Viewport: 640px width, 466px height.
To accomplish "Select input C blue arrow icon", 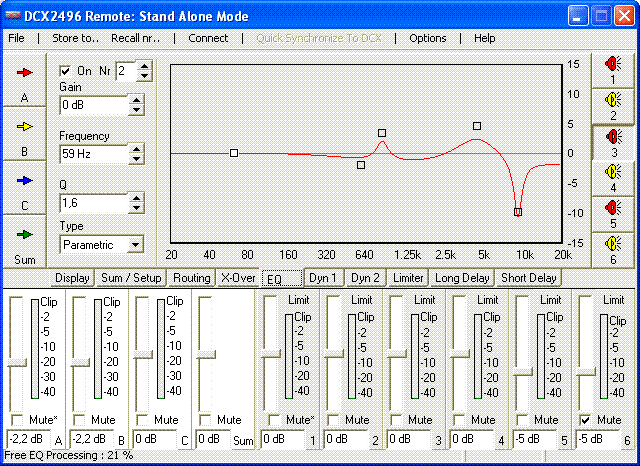I will coord(24,180).
